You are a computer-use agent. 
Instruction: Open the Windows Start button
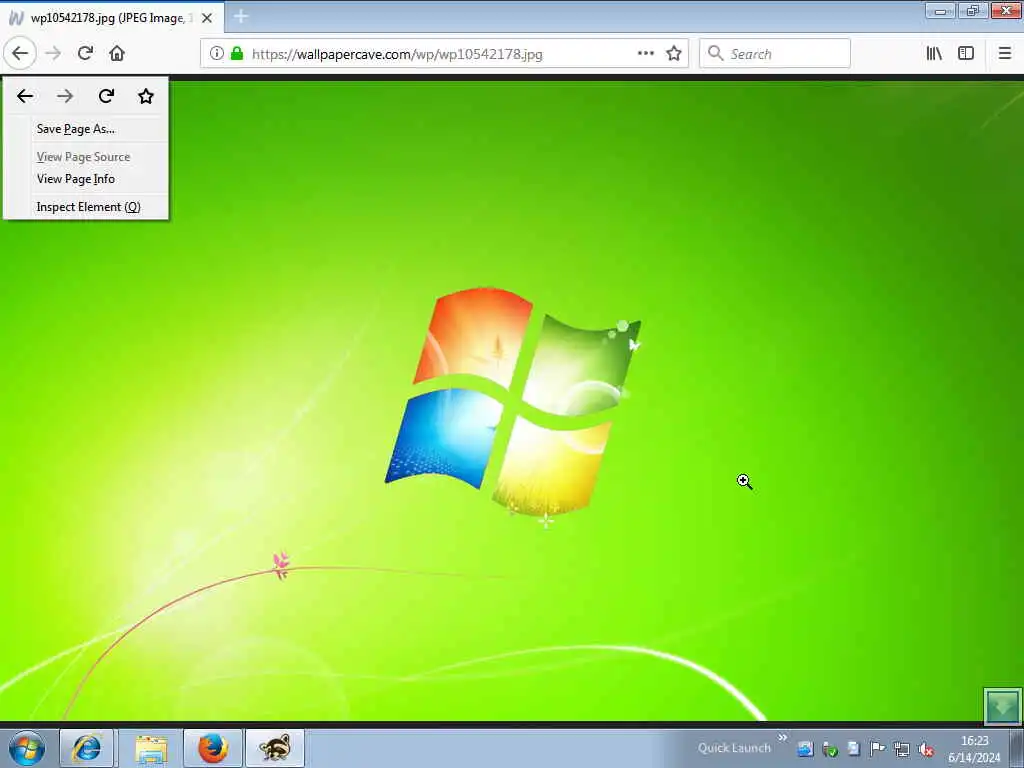[x=27, y=748]
